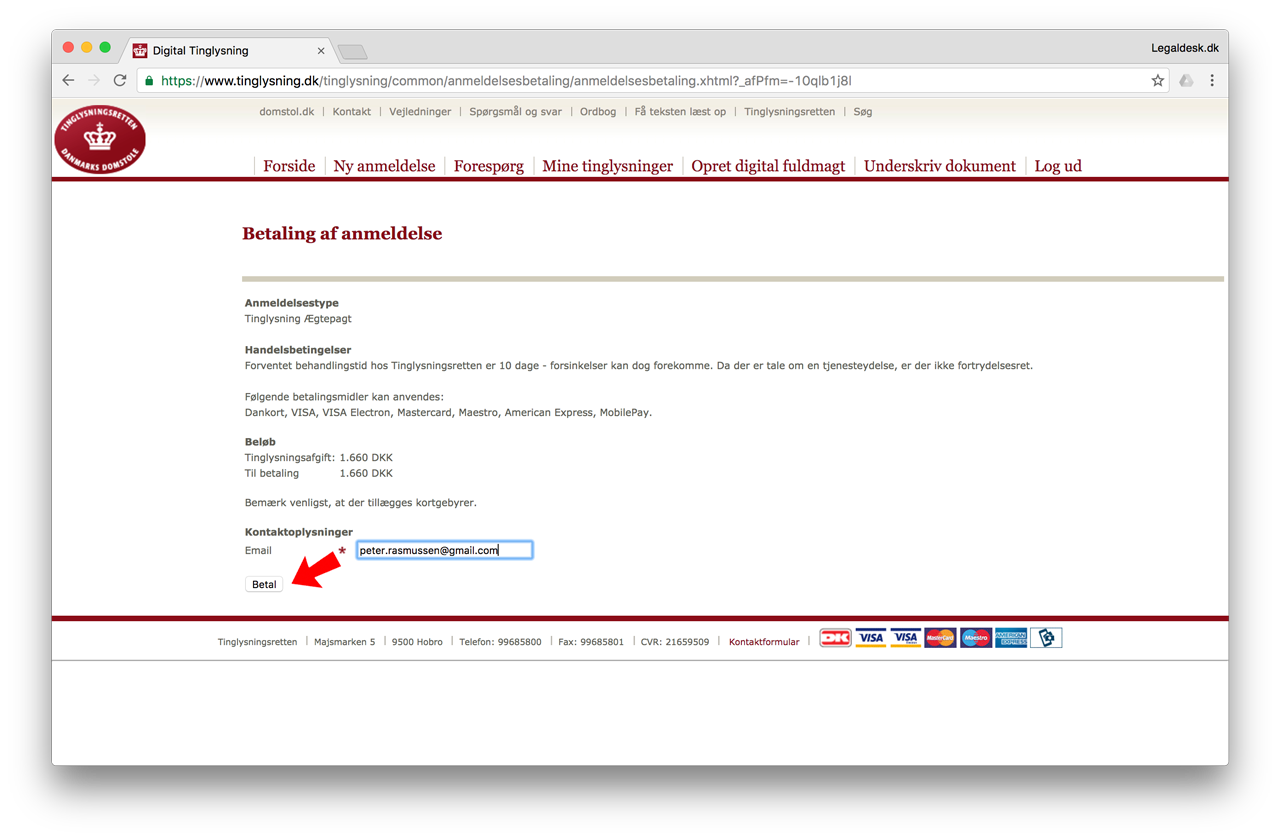This screenshot has width=1280, height=839.
Task: Click the Betal button
Action: click(264, 584)
